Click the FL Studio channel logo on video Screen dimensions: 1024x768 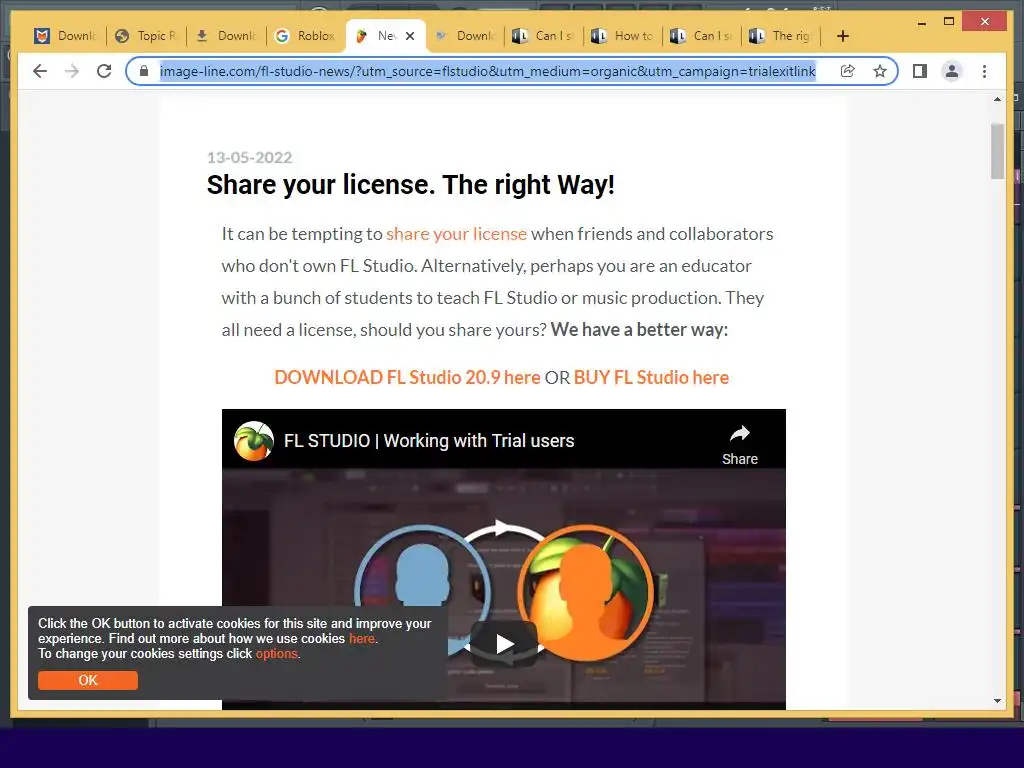[254, 441]
